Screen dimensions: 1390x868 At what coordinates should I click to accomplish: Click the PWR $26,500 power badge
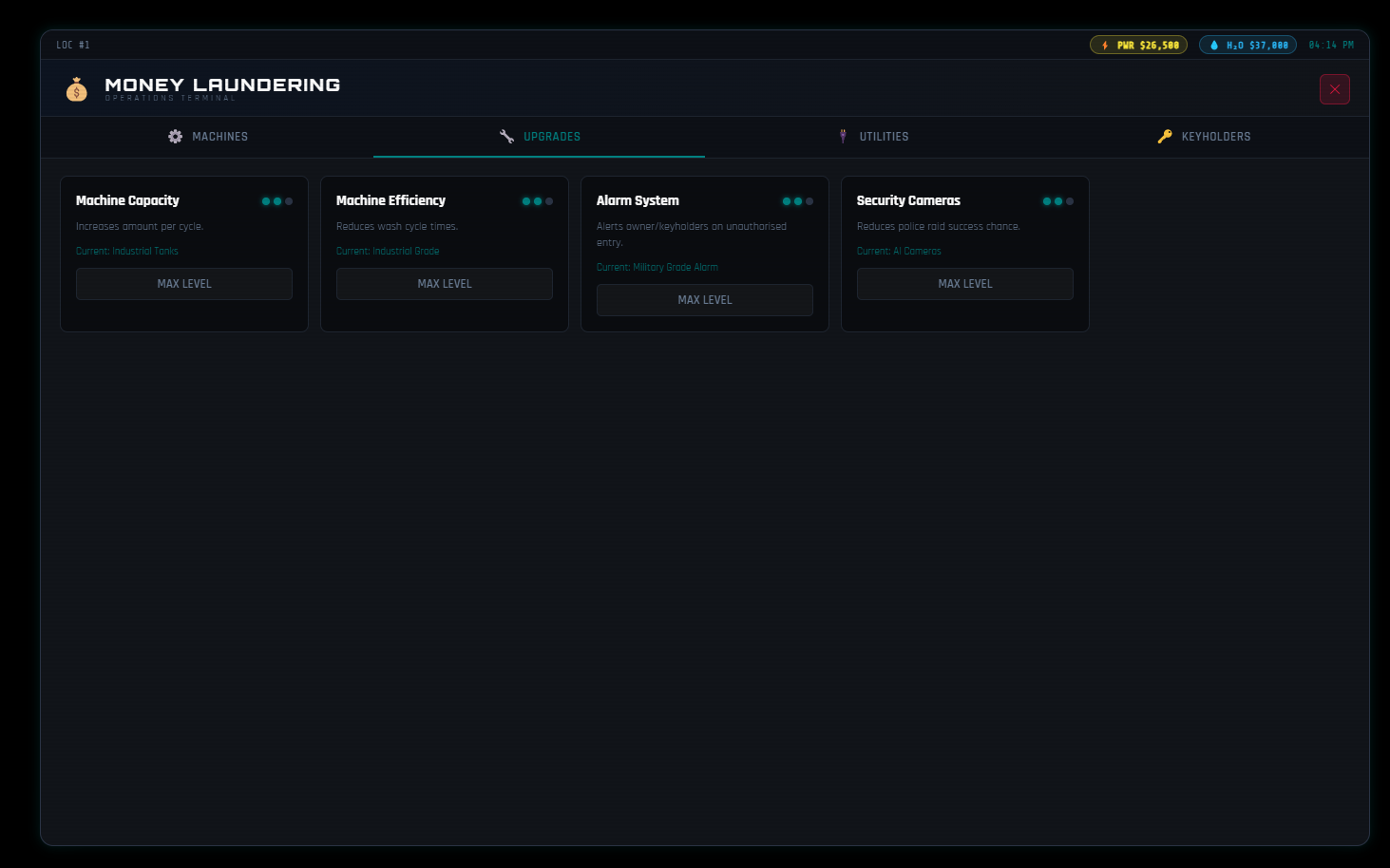1138,46
